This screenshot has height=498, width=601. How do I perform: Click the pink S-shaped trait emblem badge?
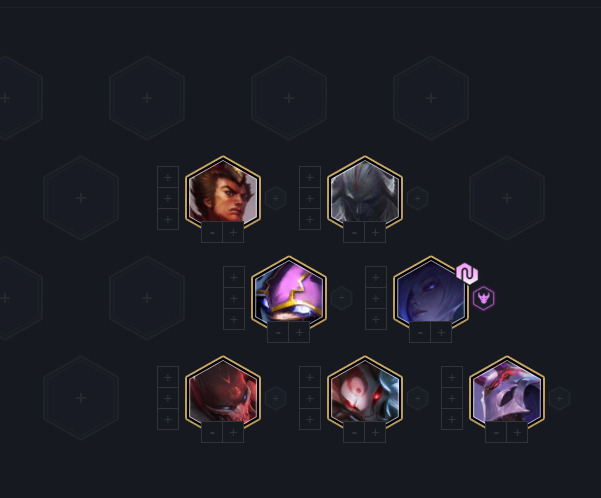[x=467, y=274]
